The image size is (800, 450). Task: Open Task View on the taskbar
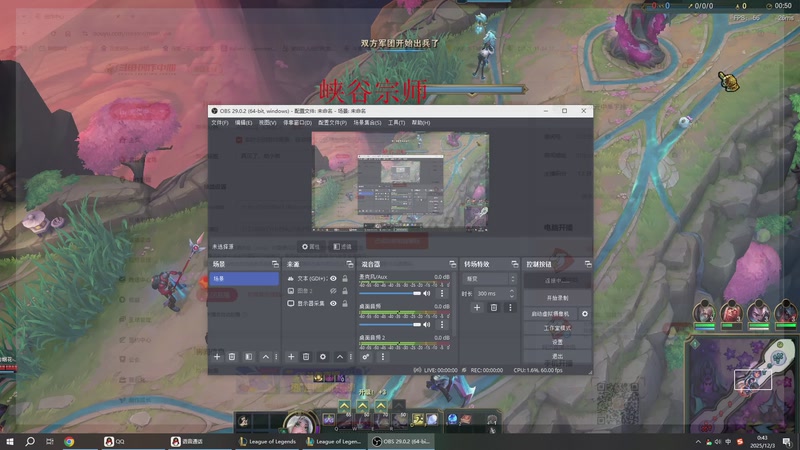coord(49,441)
